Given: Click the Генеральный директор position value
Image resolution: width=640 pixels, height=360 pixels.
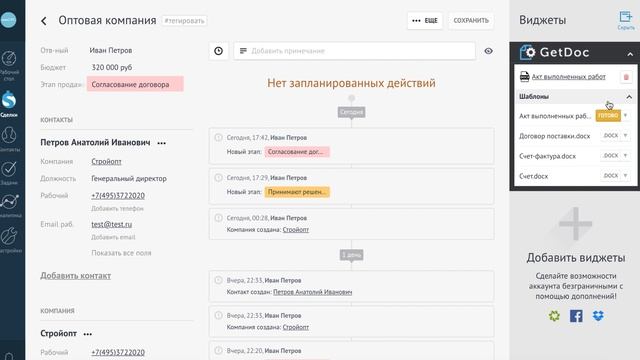Looking at the screenshot, I should [x=129, y=179].
